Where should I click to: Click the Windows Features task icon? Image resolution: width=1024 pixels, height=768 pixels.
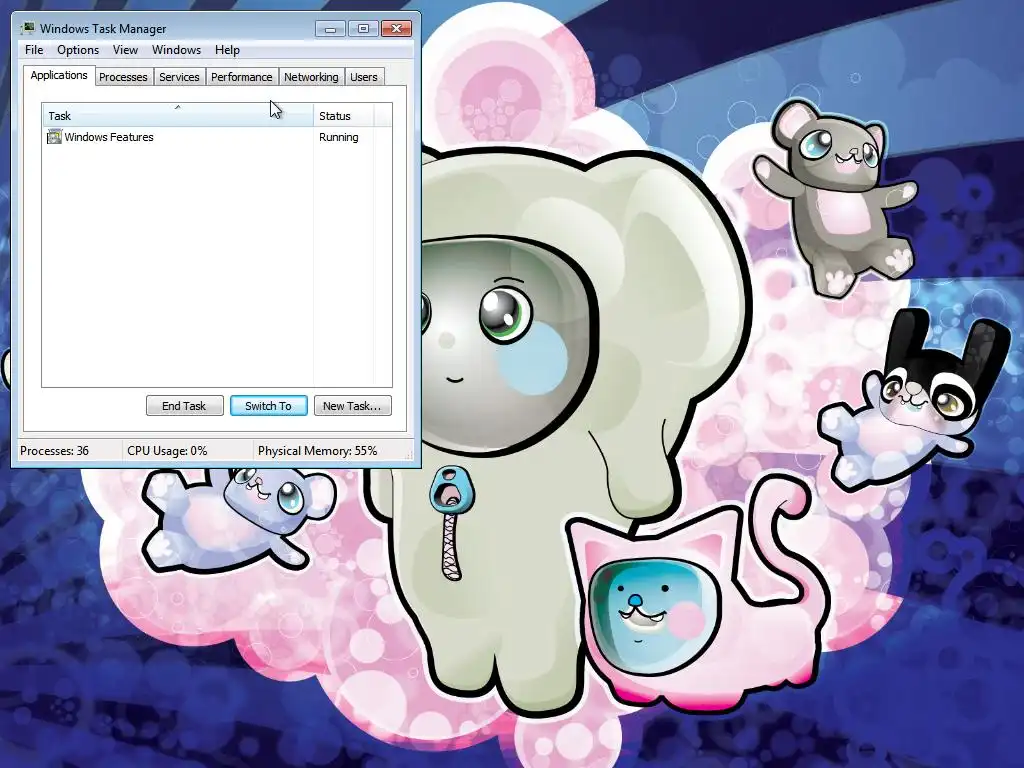pos(54,137)
